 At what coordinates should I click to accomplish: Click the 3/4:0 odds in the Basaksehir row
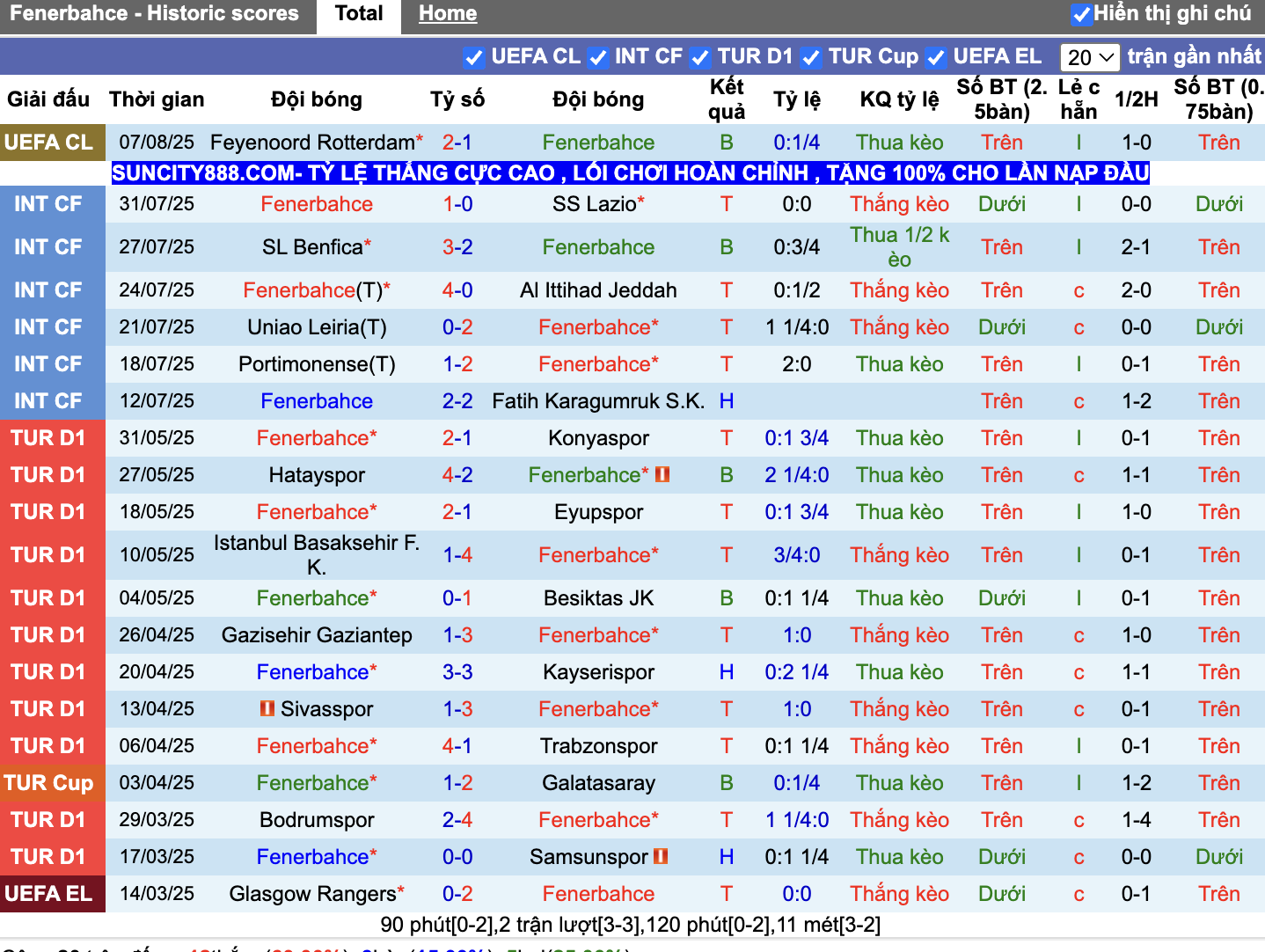pyautogui.click(x=797, y=555)
